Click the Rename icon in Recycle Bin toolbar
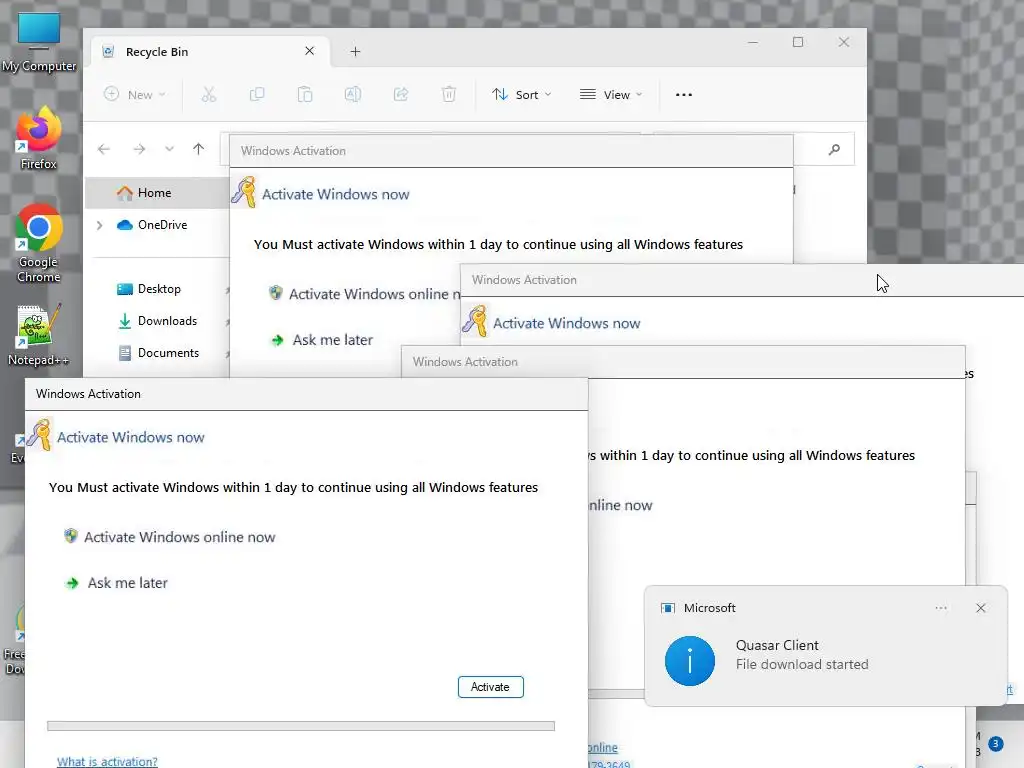 pos(353,95)
